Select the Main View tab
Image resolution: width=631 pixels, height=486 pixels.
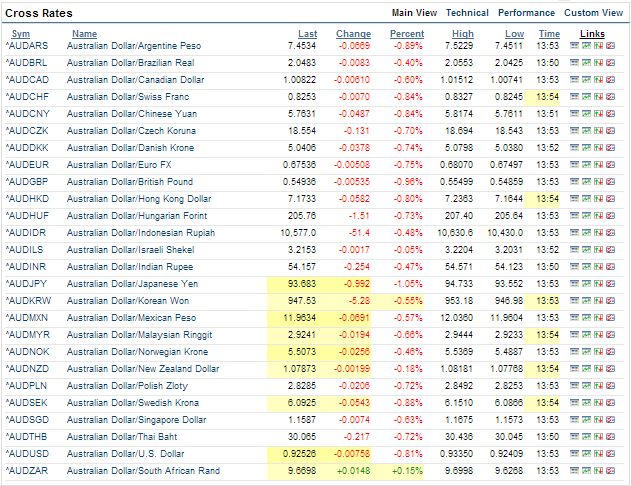tap(414, 13)
